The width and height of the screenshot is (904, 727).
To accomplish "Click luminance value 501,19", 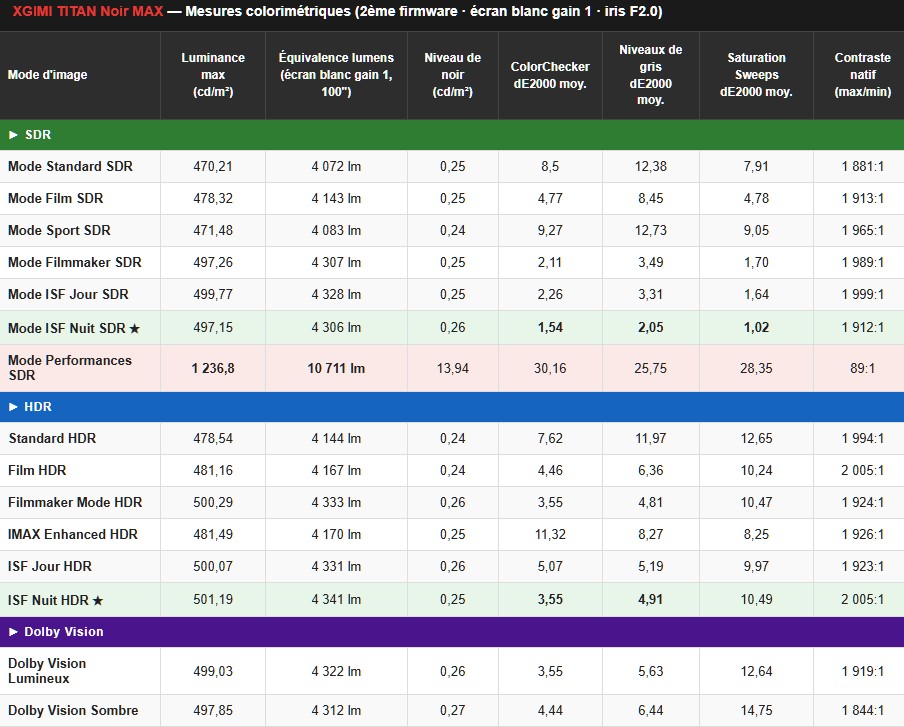I will [213, 600].
